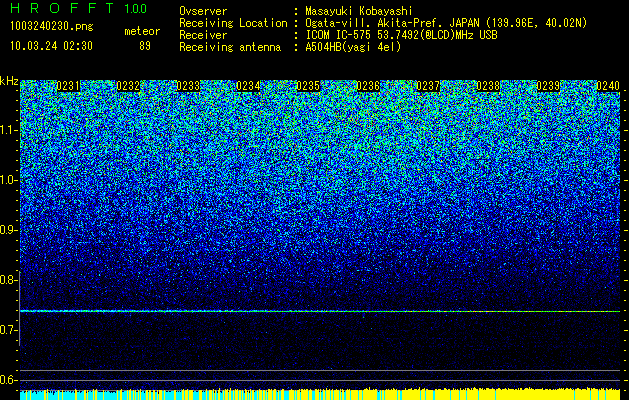
Task: Click the 0236 time marker
Action: click(x=368, y=86)
